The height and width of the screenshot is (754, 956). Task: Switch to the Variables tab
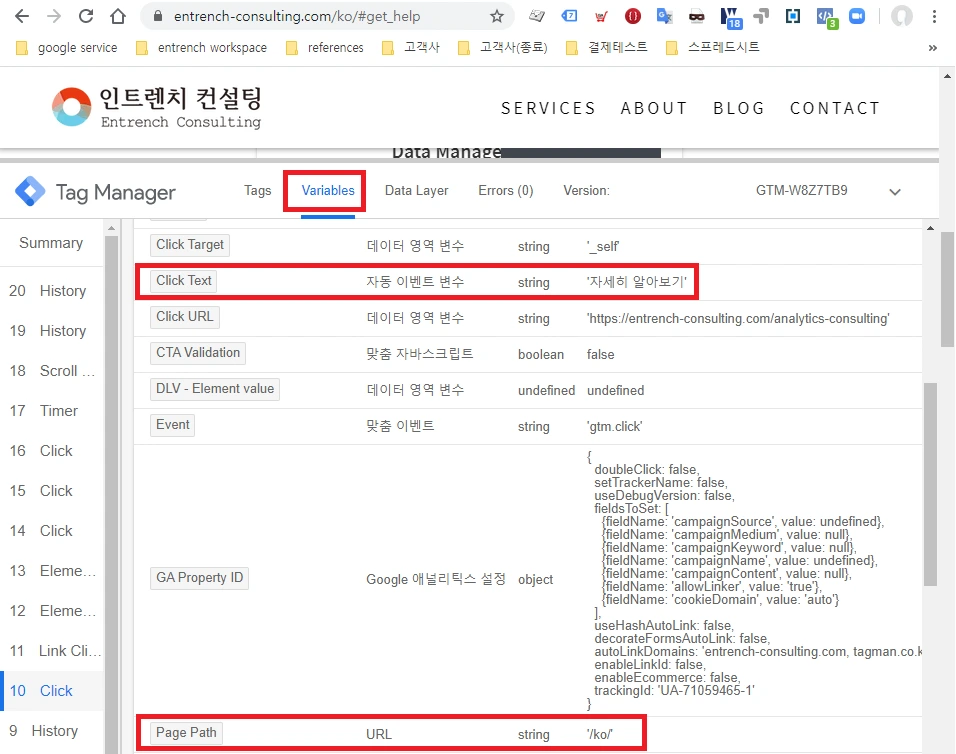328,191
